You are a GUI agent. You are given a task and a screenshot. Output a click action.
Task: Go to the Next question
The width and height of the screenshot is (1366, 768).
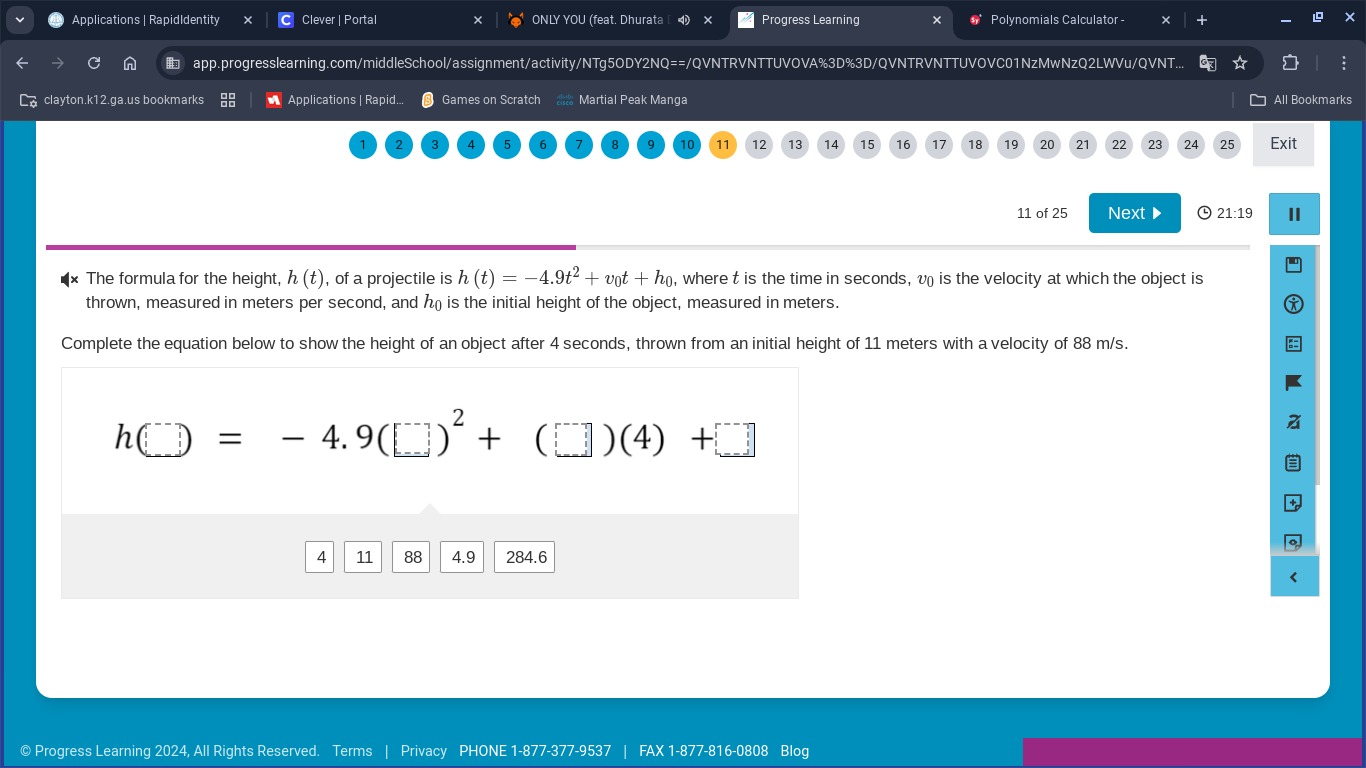[1135, 213]
